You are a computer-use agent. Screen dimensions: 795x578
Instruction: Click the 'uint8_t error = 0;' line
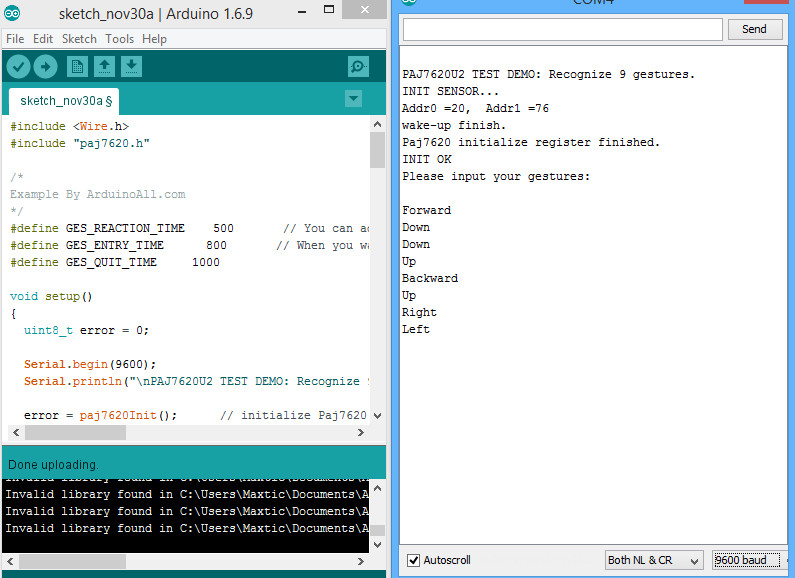point(86,331)
